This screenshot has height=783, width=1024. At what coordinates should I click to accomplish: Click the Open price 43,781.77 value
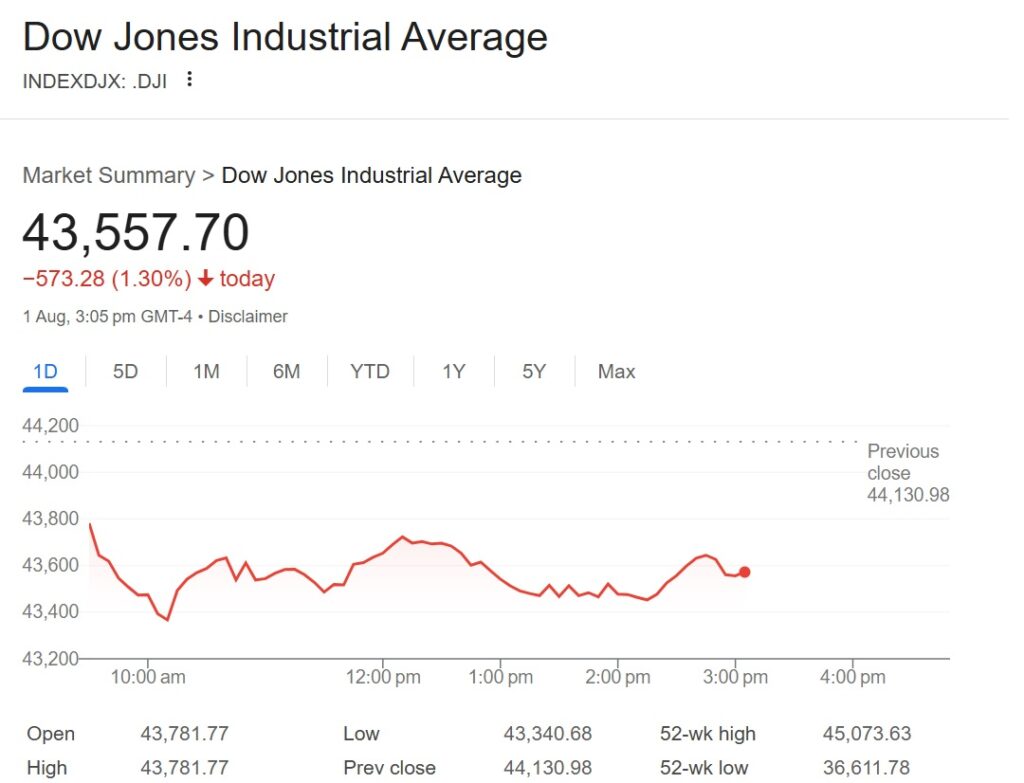[x=184, y=733]
